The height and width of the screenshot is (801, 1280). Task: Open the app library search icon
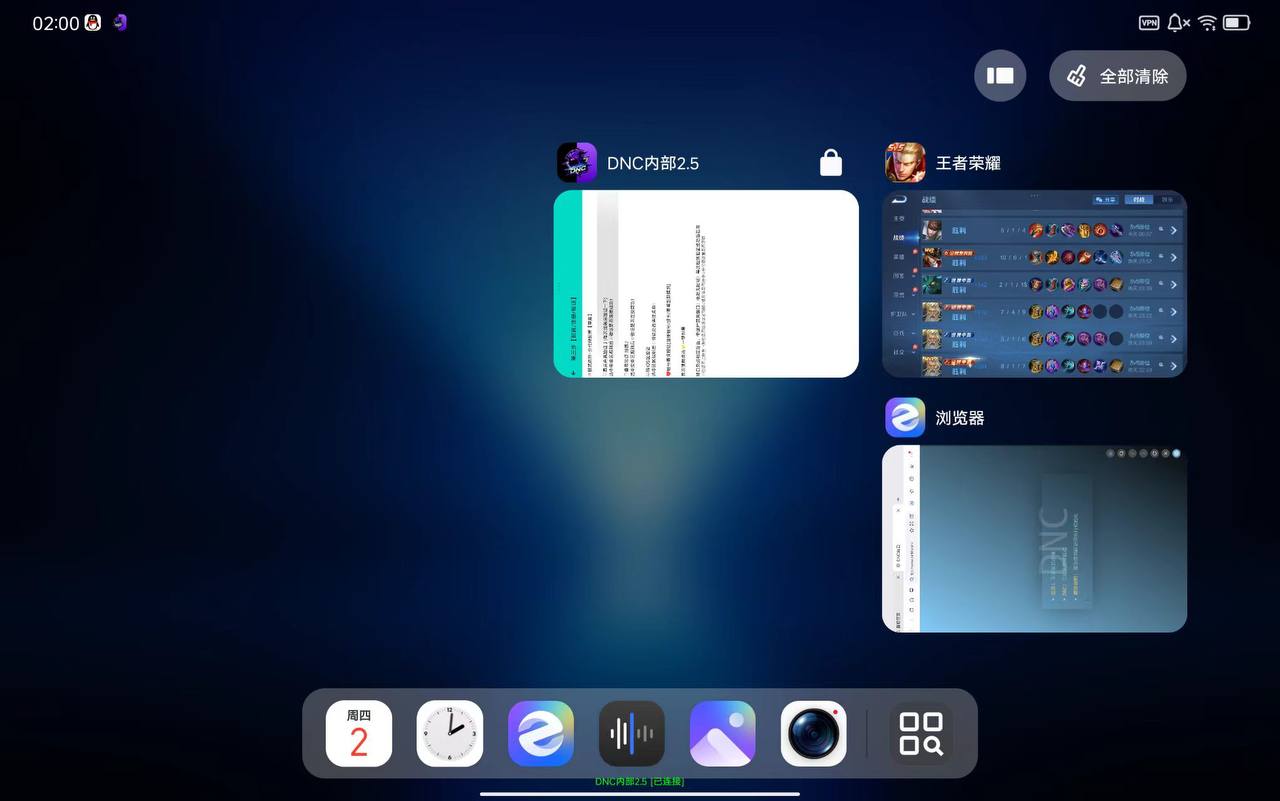921,733
